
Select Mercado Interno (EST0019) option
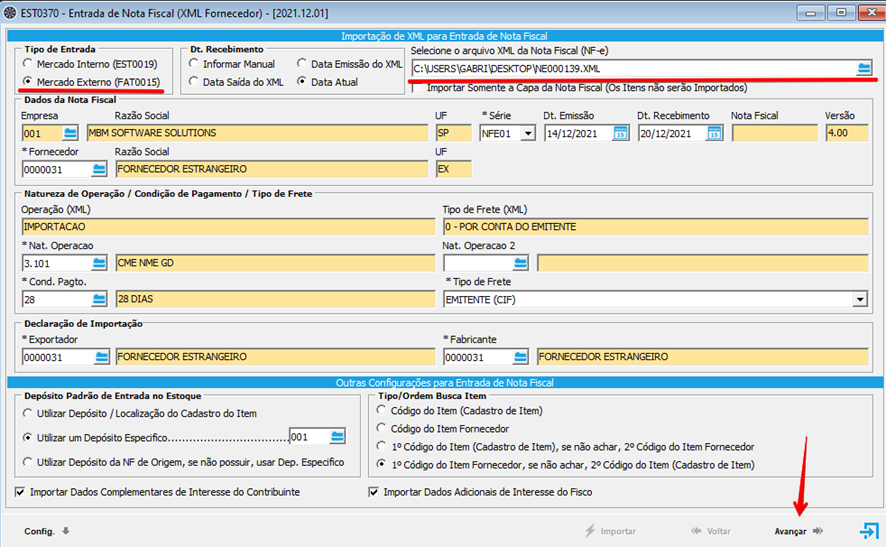[90, 64]
